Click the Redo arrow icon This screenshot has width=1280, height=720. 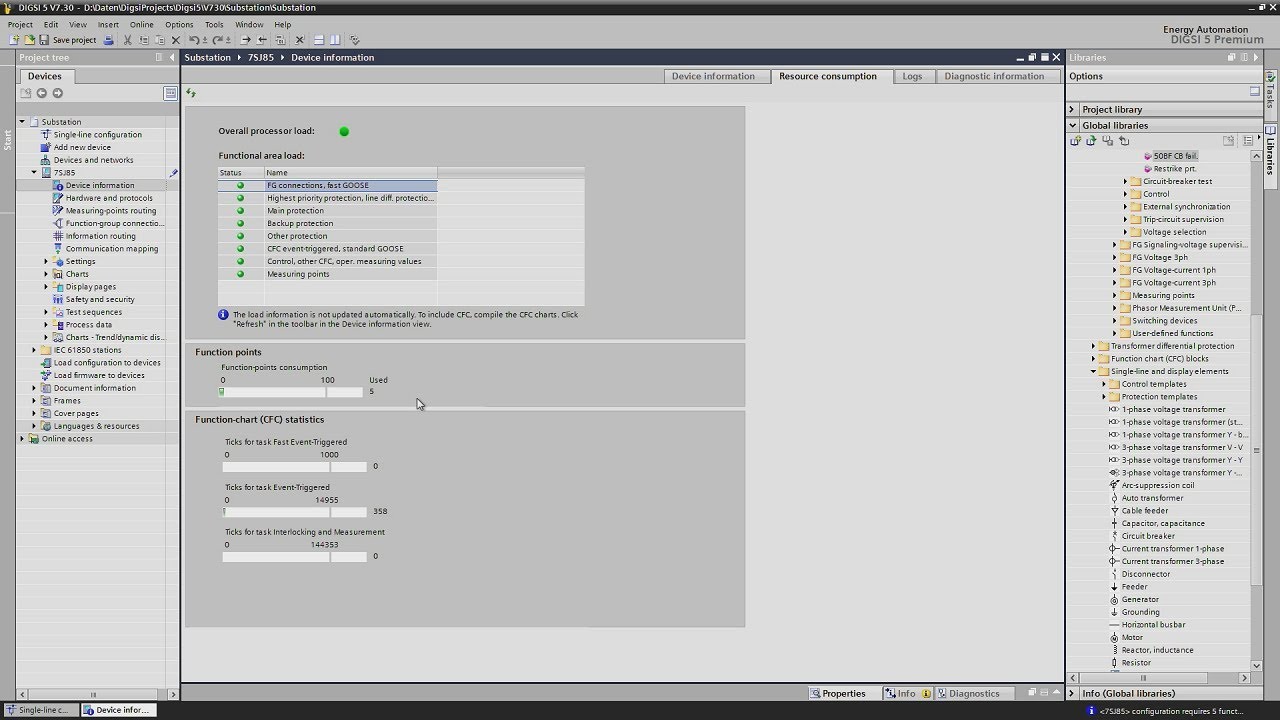218,40
